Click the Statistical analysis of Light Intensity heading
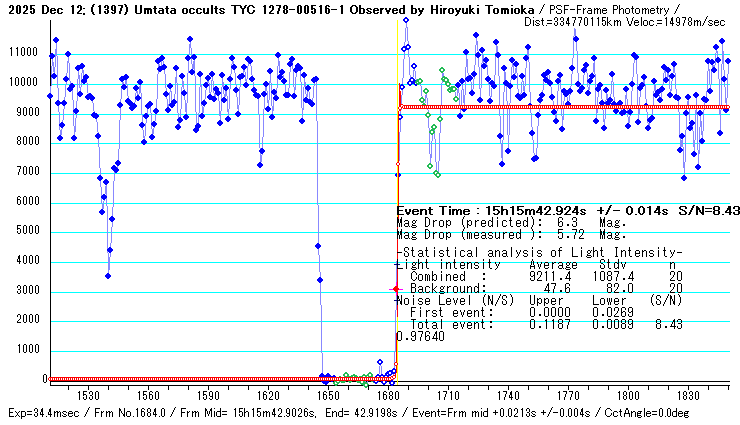Screen dimensions: 740x425 (541, 252)
